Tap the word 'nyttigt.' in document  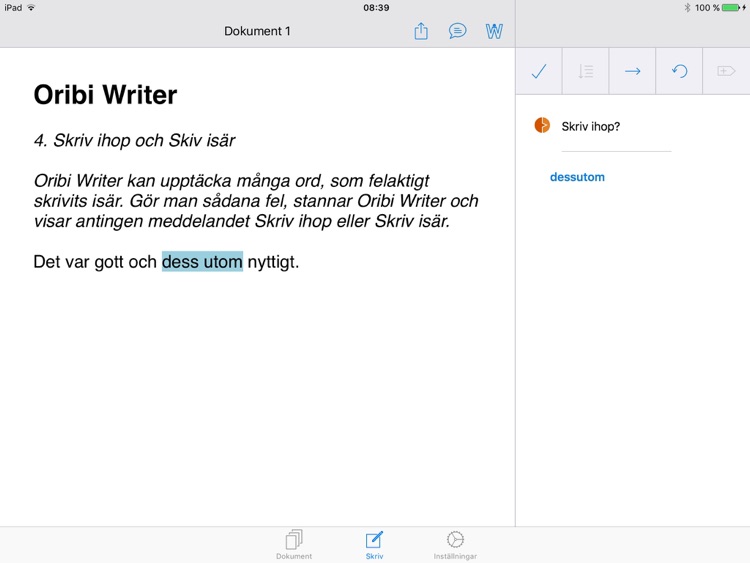coord(273,262)
